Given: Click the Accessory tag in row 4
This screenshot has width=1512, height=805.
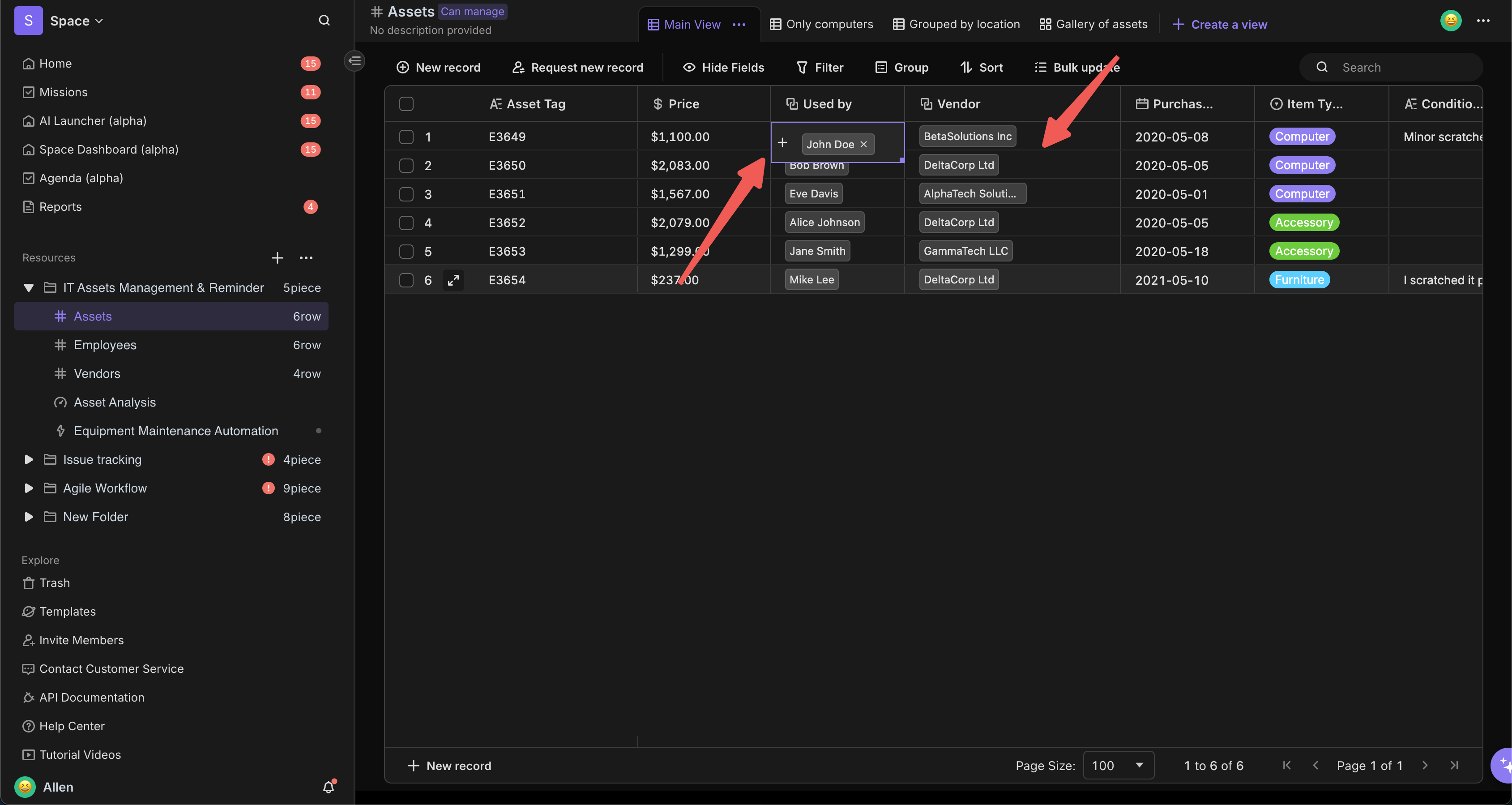Looking at the screenshot, I should pos(1303,223).
